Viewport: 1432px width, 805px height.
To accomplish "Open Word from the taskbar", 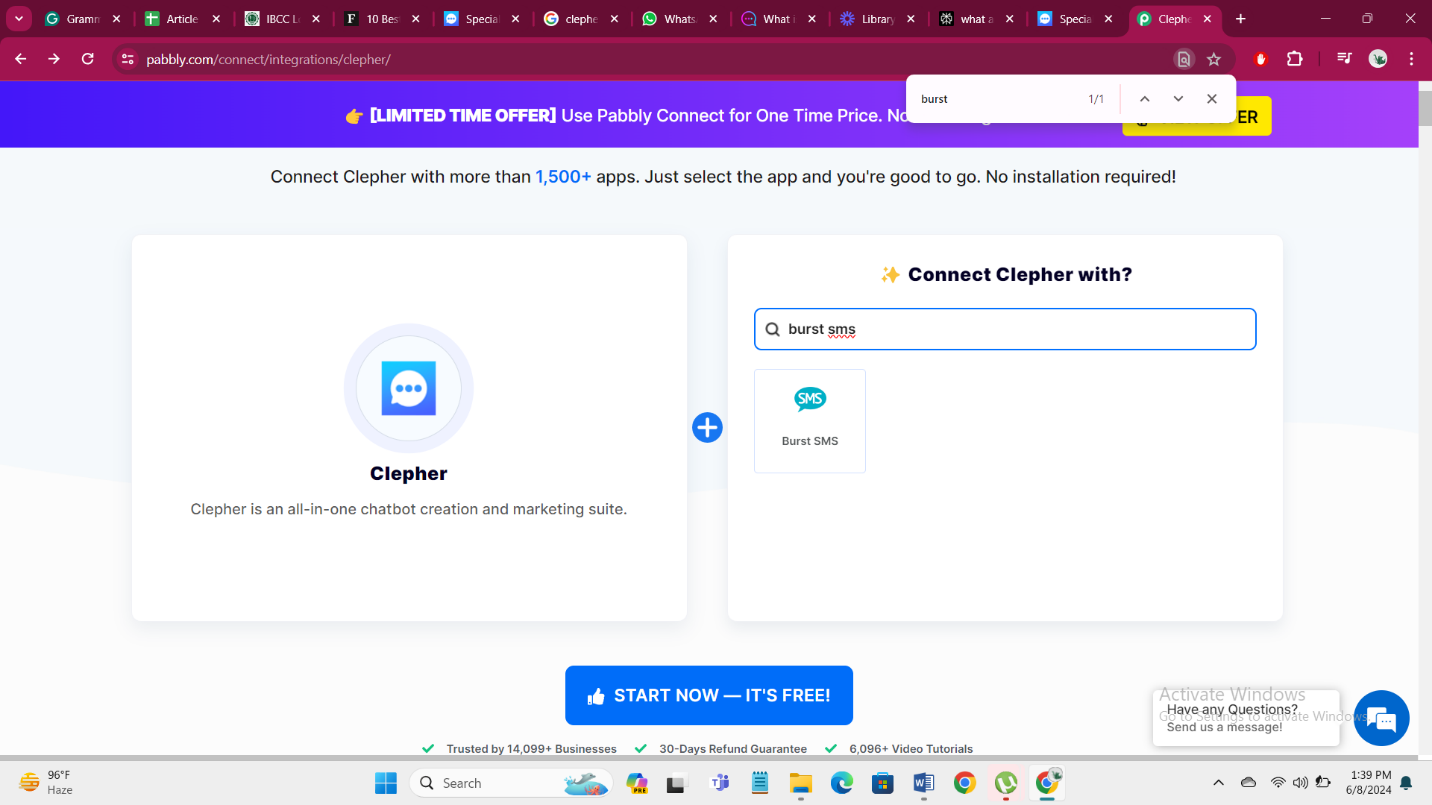I will click(923, 783).
